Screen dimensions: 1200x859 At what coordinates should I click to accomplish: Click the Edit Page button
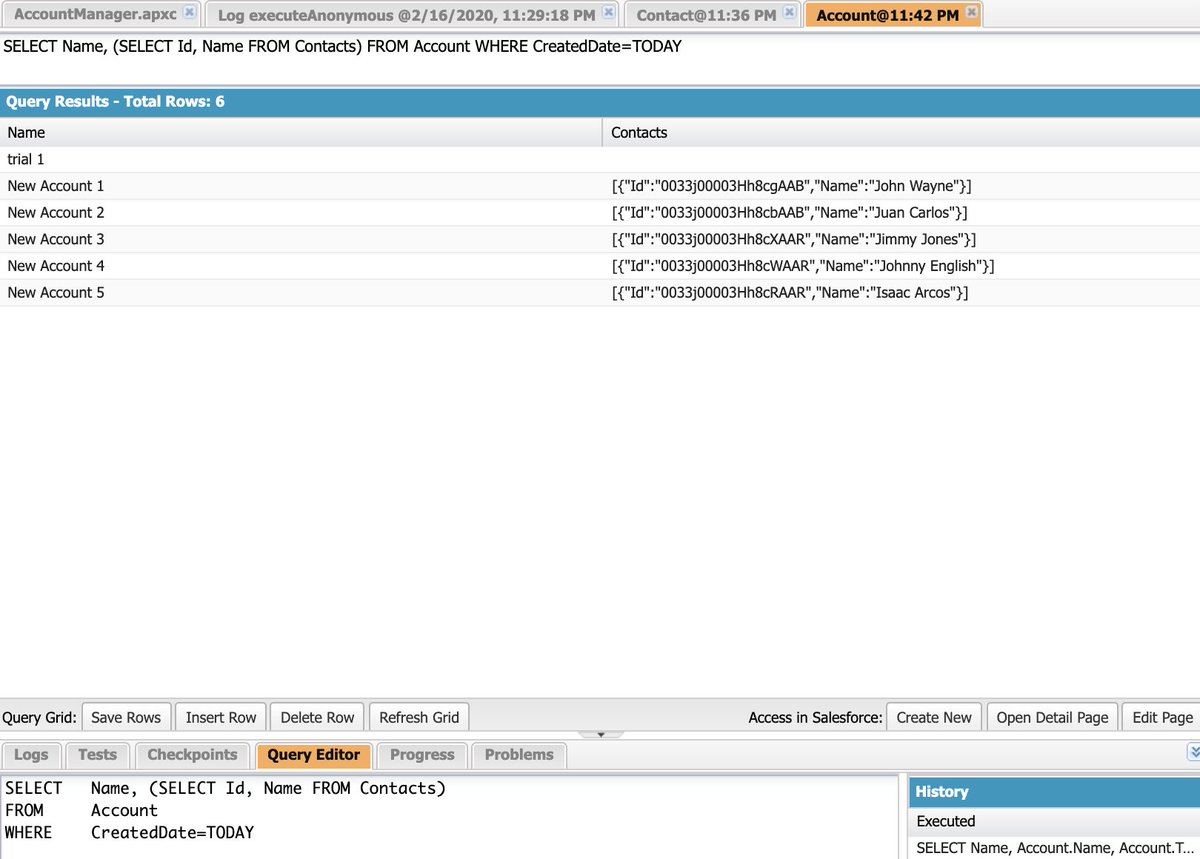click(1162, 717)
